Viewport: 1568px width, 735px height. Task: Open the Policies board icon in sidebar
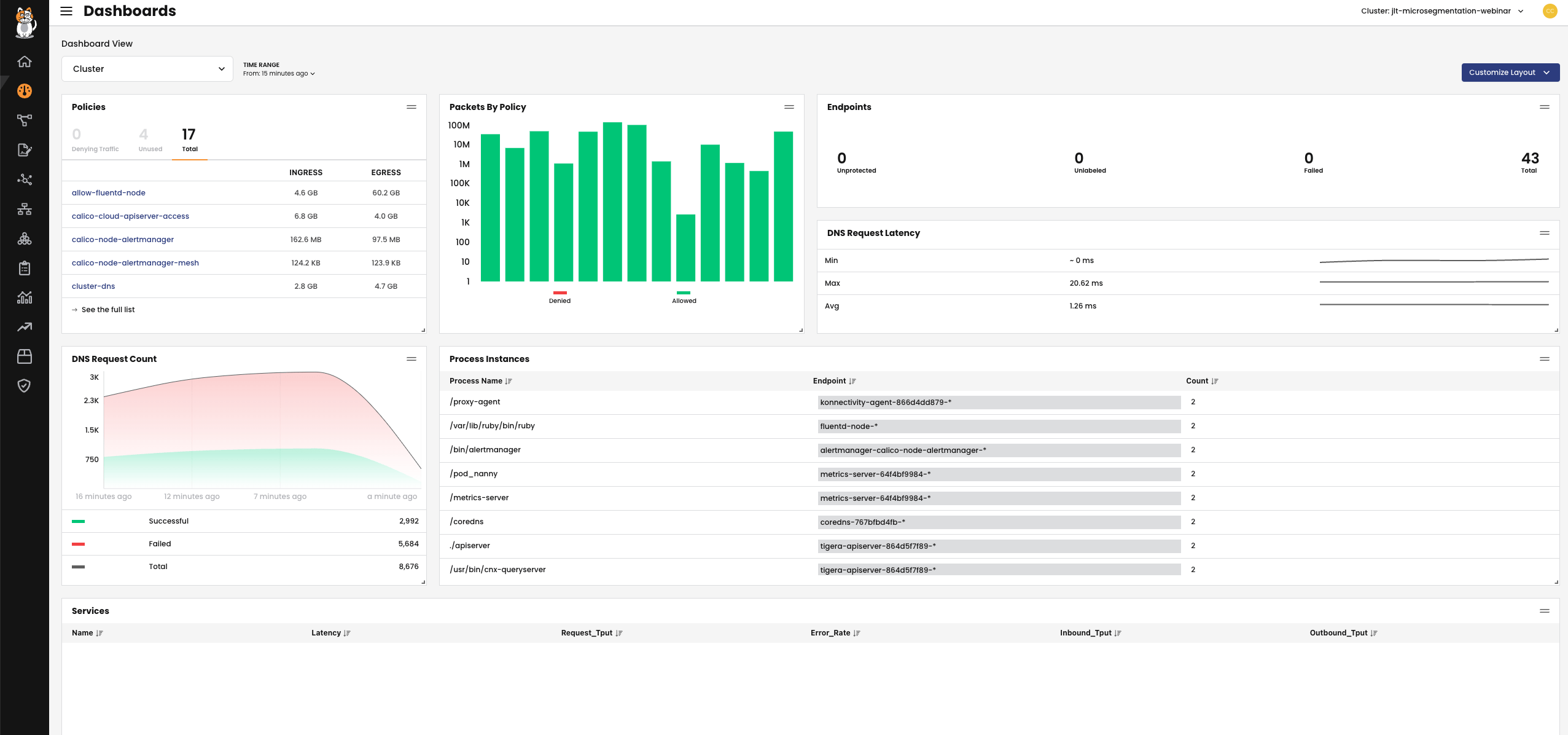25,150
